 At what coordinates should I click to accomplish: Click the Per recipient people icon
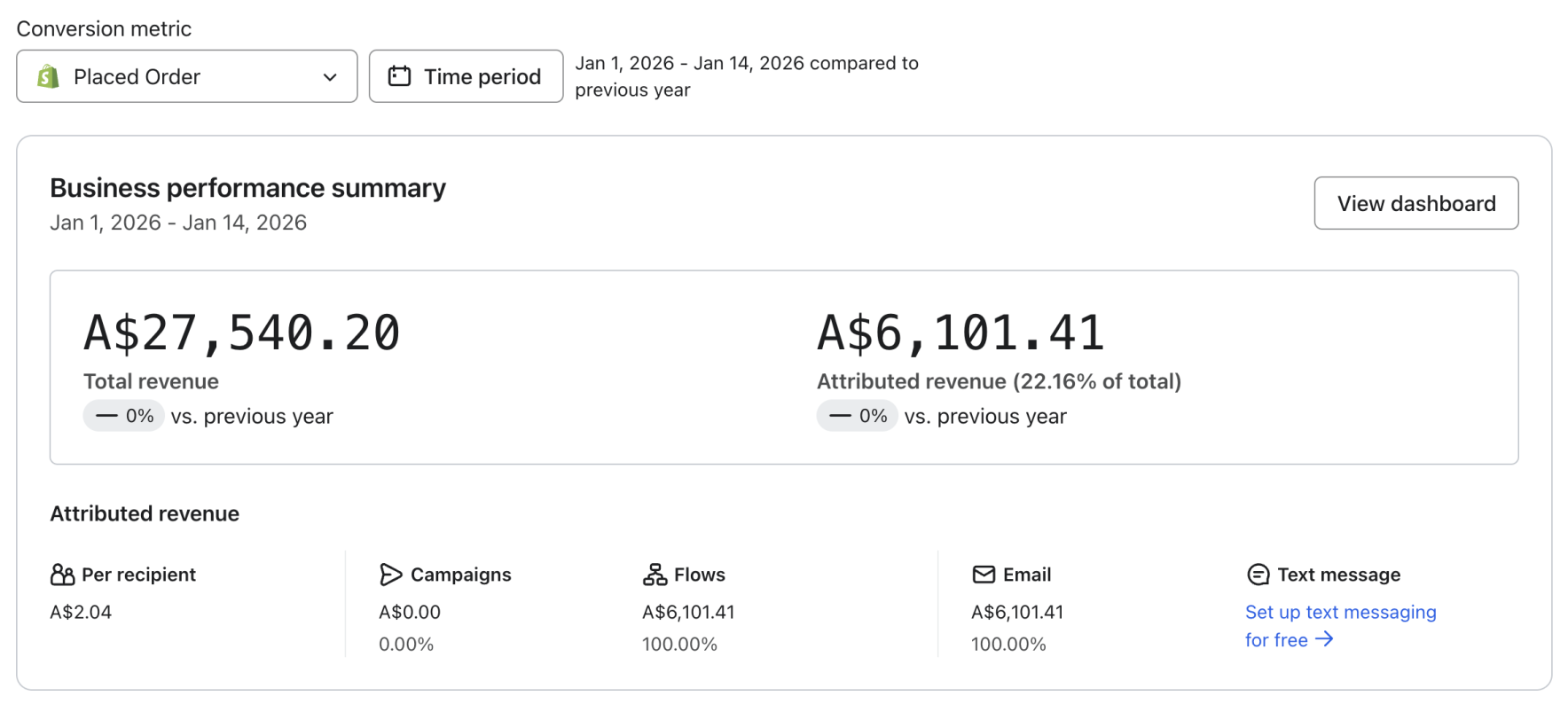pyautogui.click(x=62, y=575)
